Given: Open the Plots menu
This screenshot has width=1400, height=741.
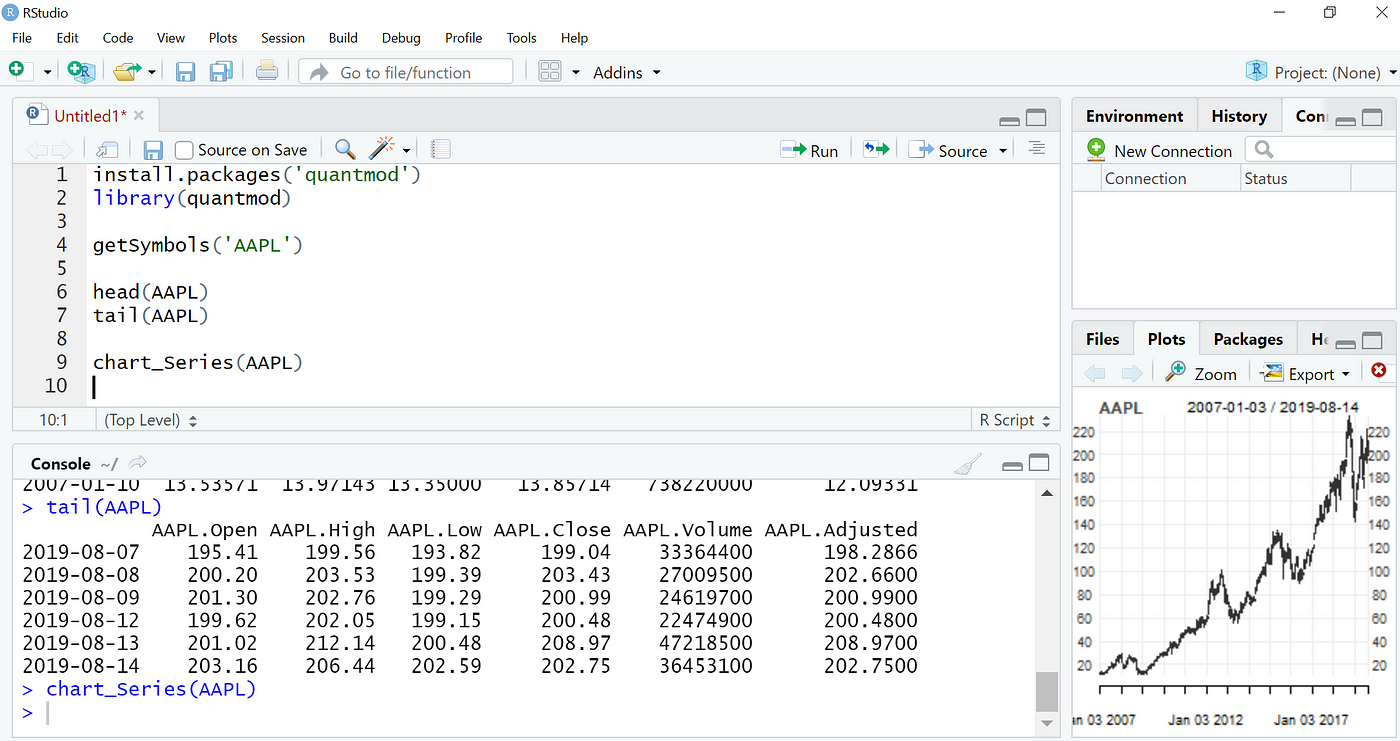Looking at the screenshot, I should (x=223, y=38).
